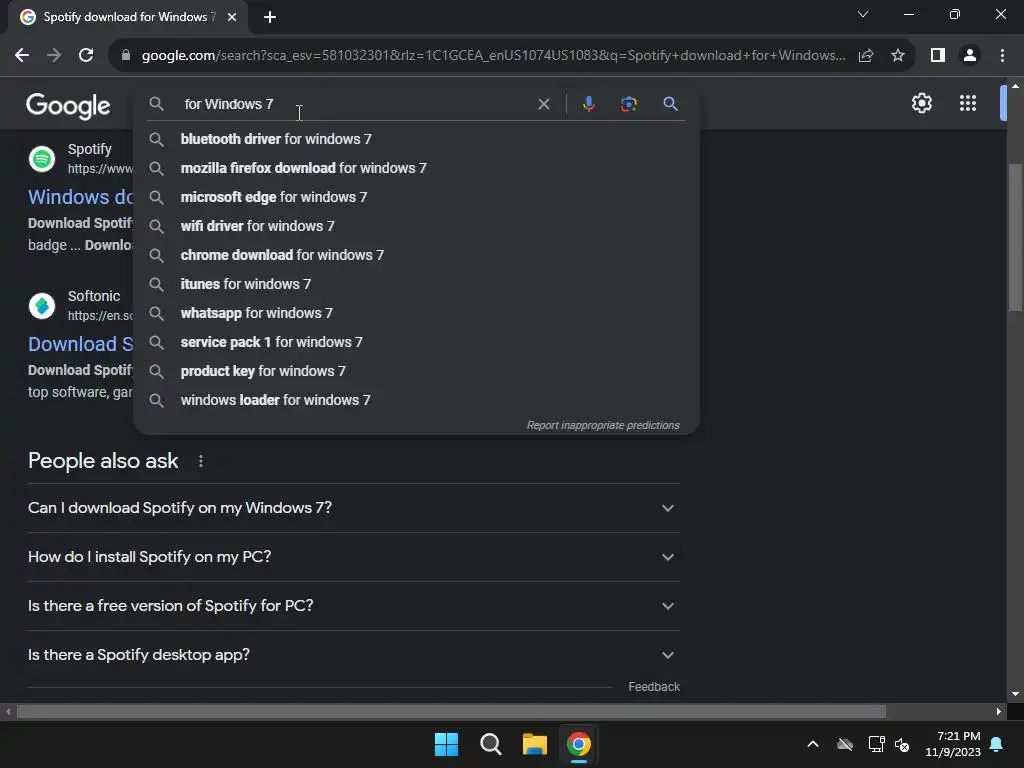
Task: Expand Can I download Spotify on my Windows 7?
Action: pos(353,508)
